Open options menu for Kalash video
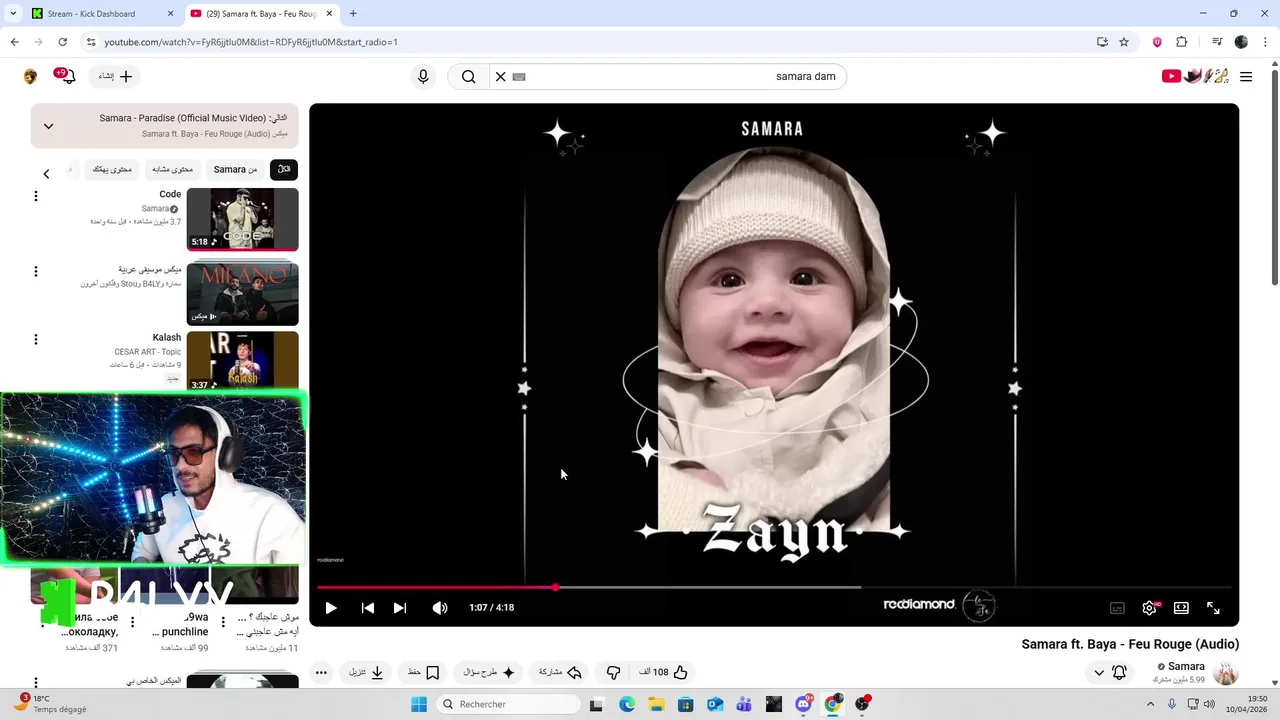Viewport: 1280px width, 720px height. click(36, 340)
